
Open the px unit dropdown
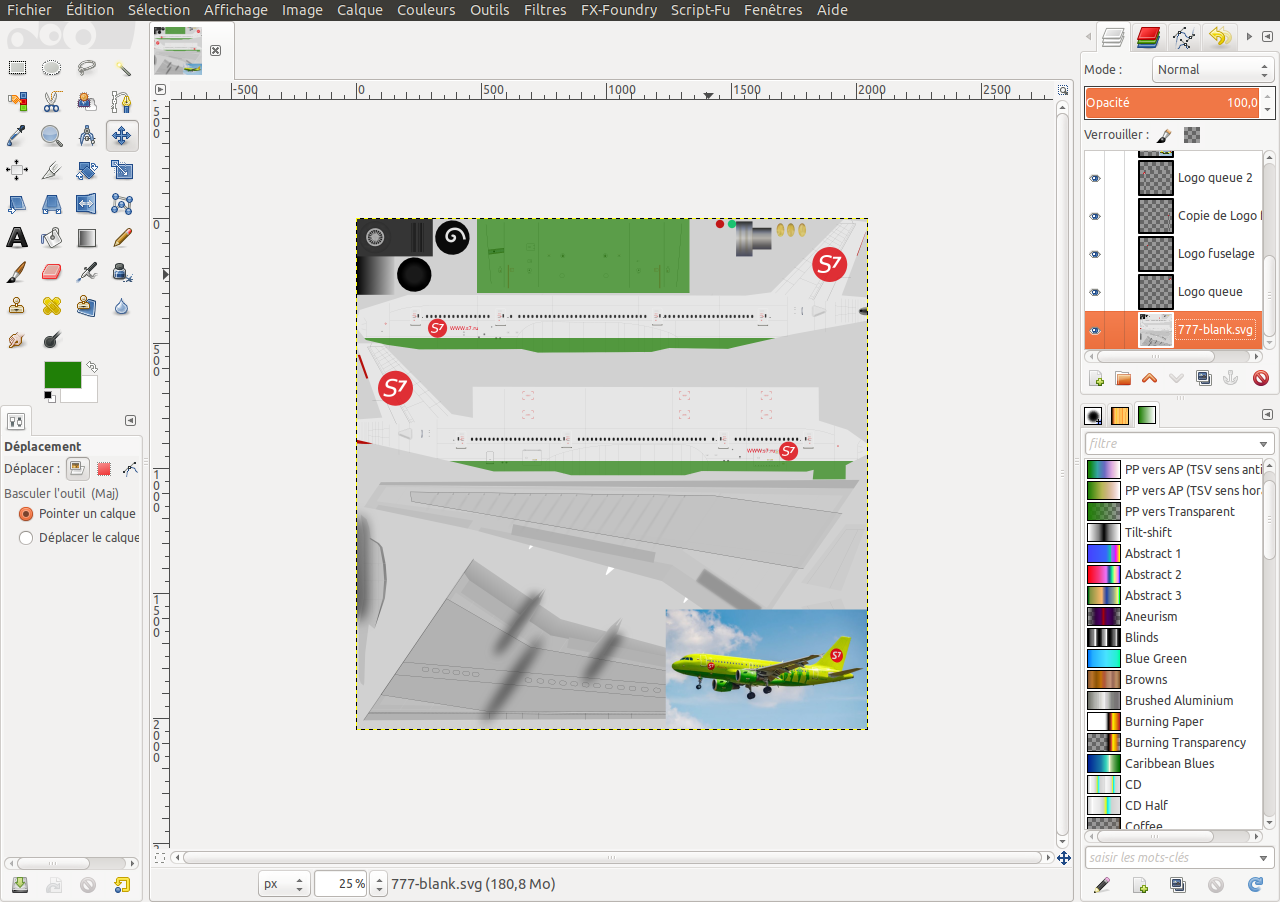[283, 884]
